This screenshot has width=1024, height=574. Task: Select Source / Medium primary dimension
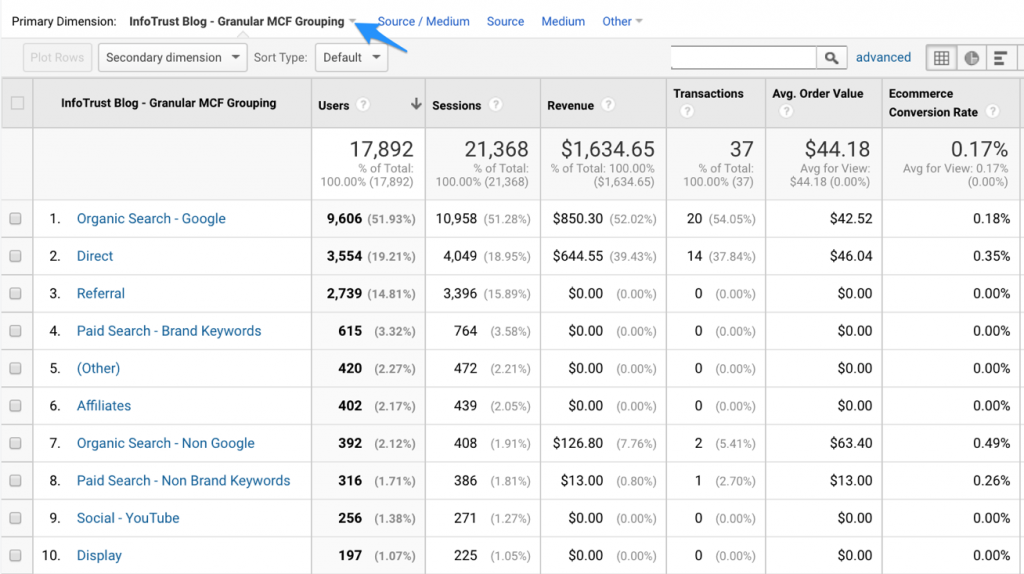click(x=423, y=21)
